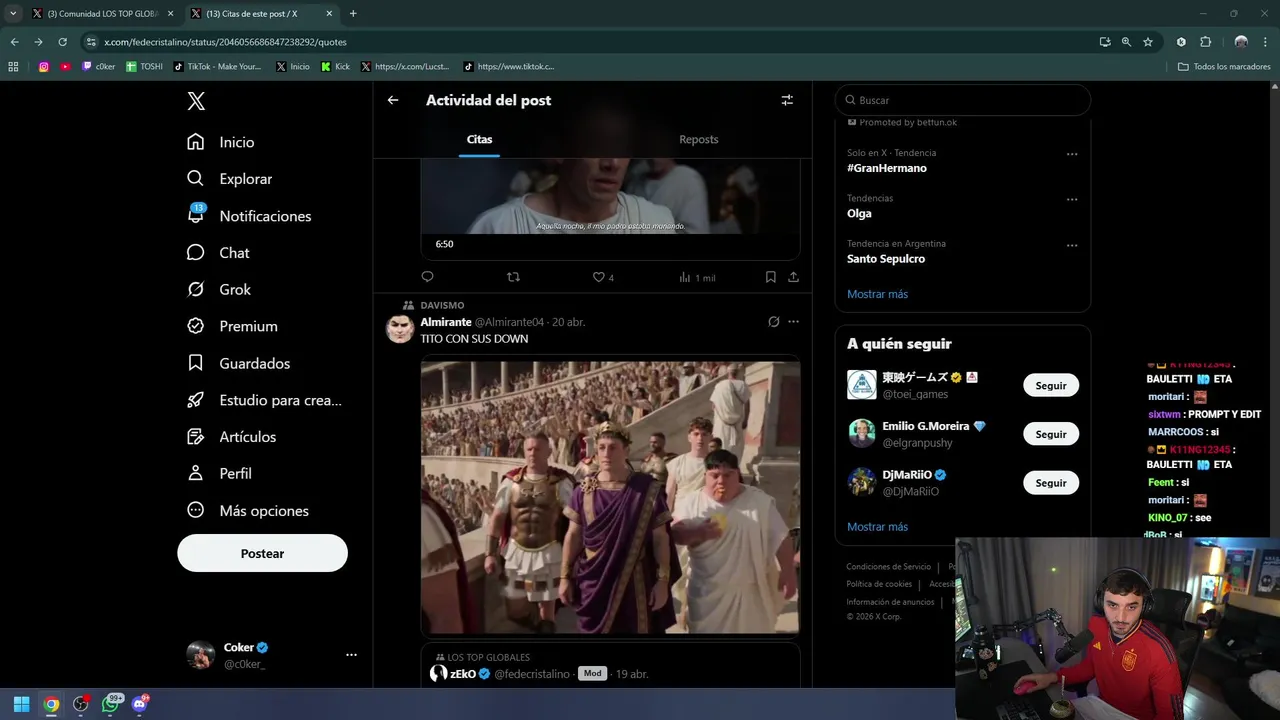Open the Olga trend
The image size is (1280, 720).
859,213
